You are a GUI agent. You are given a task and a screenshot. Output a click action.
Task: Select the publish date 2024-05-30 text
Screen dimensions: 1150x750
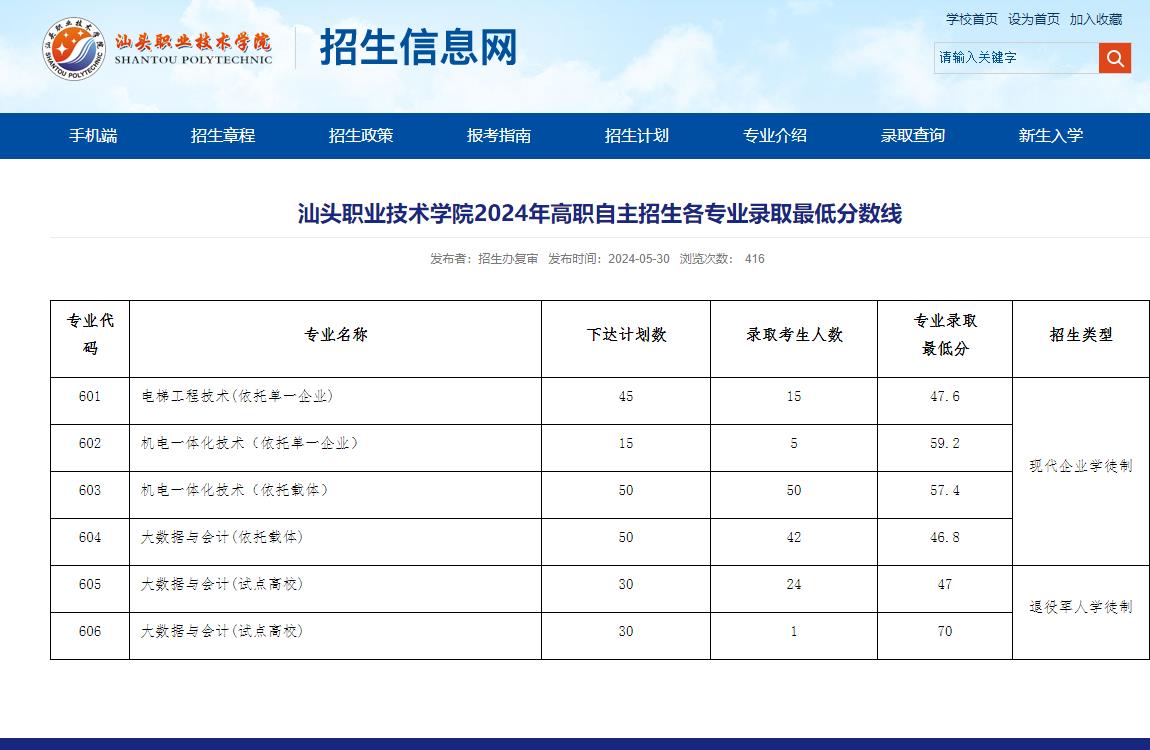click(x=639, y=259)
